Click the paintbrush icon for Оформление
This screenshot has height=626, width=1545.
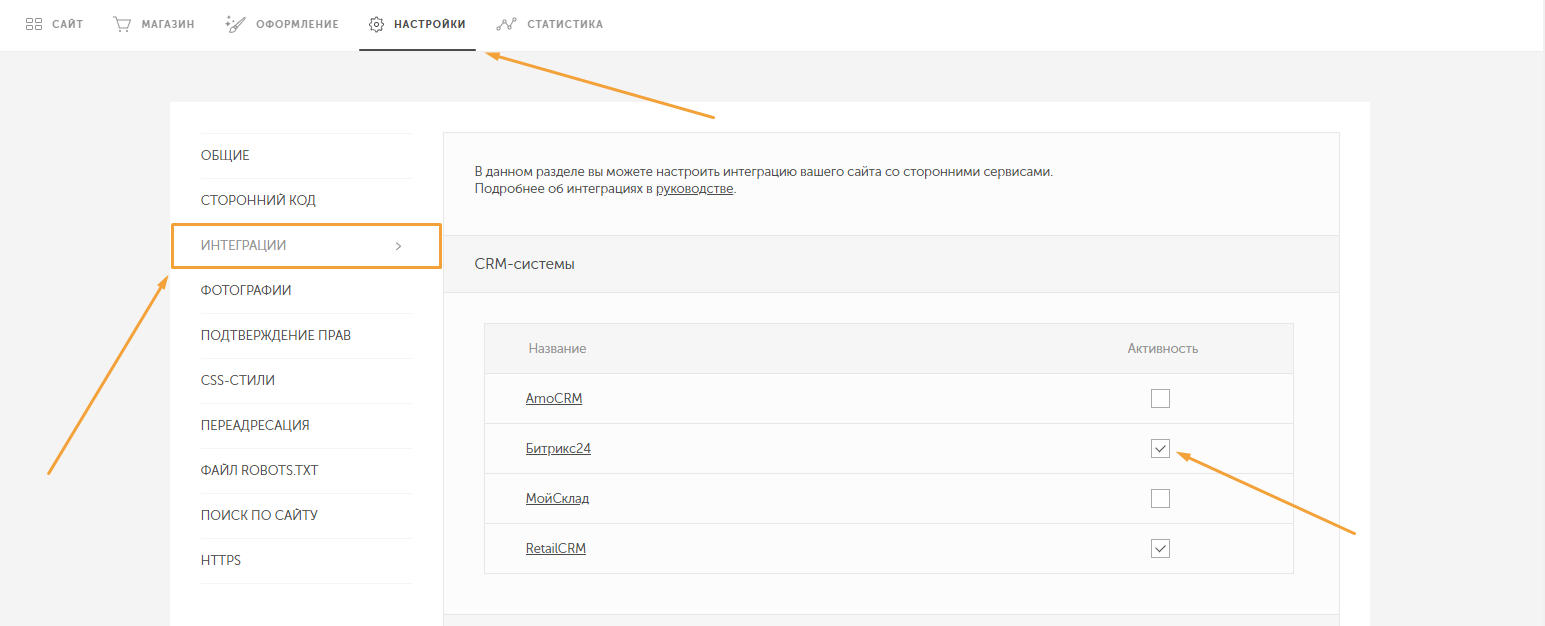pos(236,24)
